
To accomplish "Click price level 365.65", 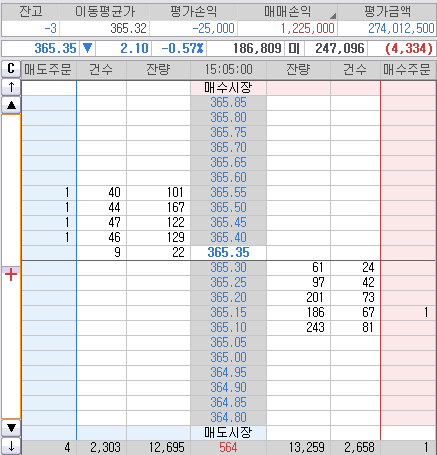I will pyautogui.click(x=228, y=163).
